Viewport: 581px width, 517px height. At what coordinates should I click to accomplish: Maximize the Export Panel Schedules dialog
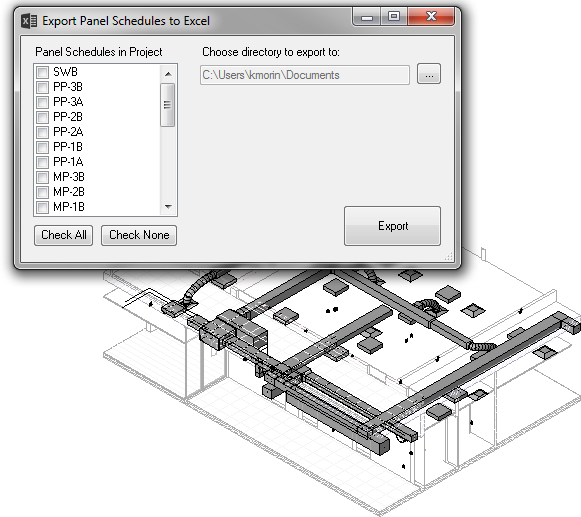394,17
